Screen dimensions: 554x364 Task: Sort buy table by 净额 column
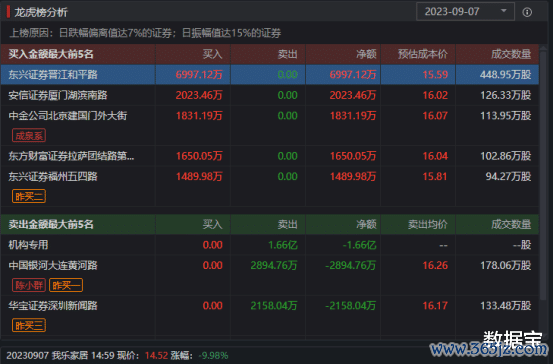[366, 54]
